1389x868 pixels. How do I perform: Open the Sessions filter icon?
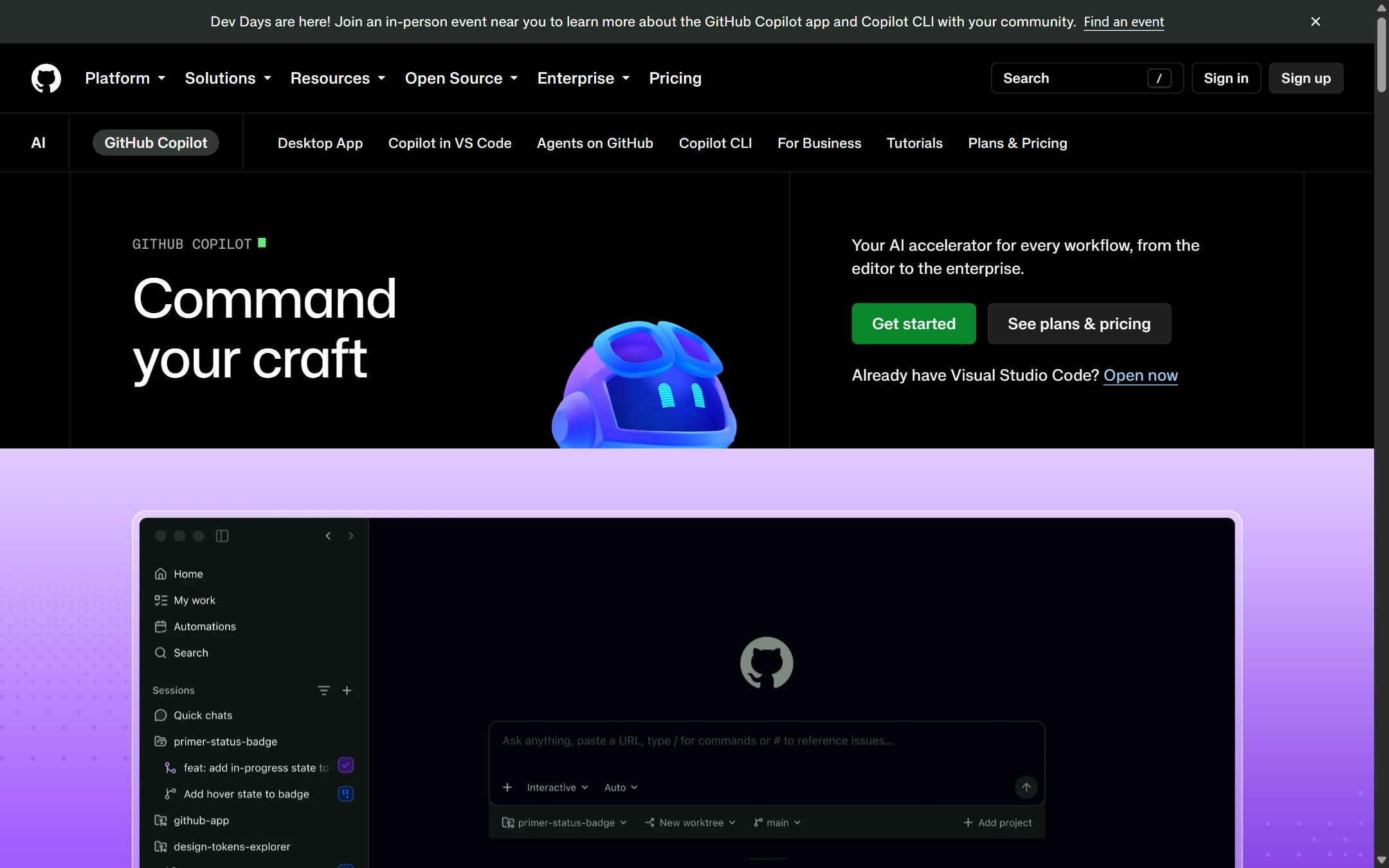click(x=323, y=690)
